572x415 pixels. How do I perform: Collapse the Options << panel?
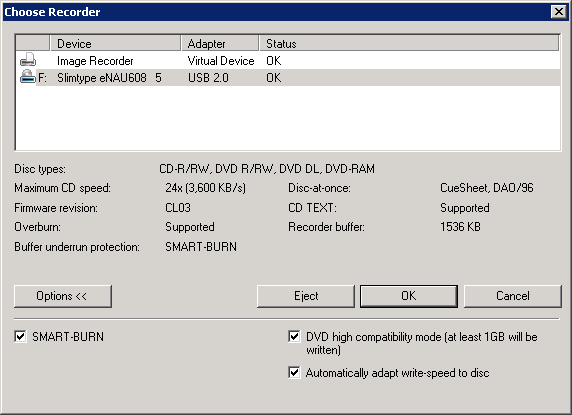pyautogui.click(x=63, y=296)
